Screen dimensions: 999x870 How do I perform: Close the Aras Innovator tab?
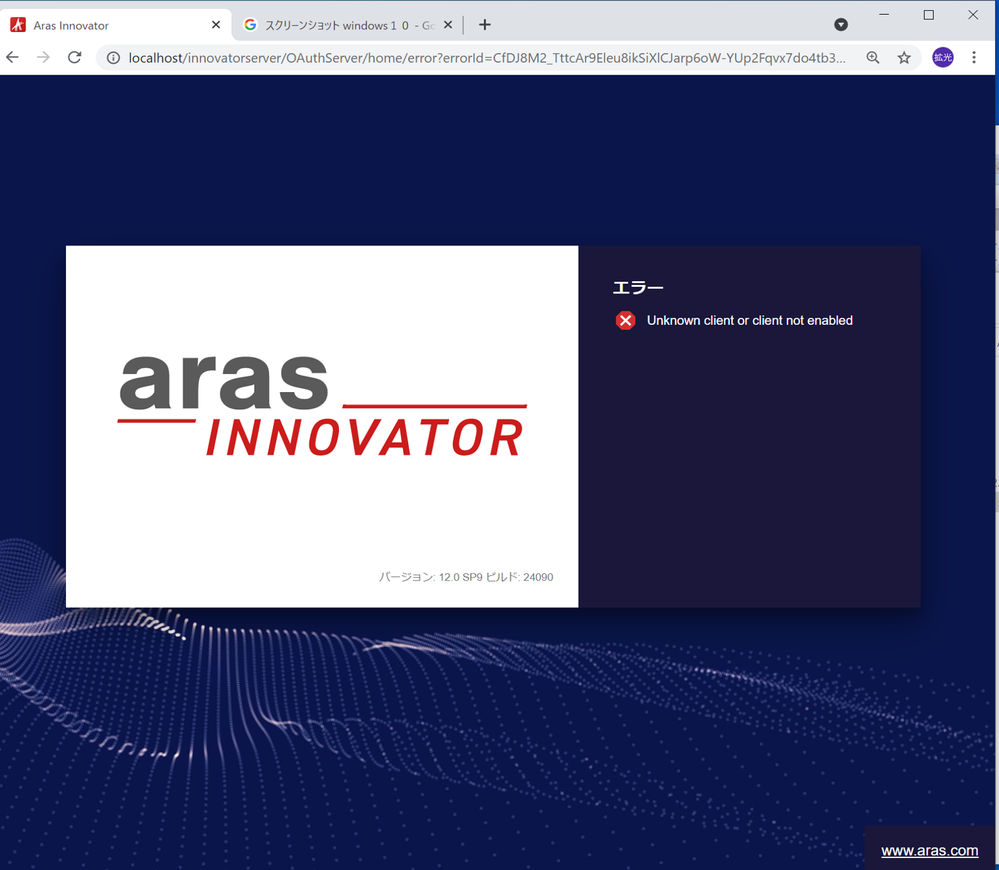pyautogui.click(x=216, y=25)
